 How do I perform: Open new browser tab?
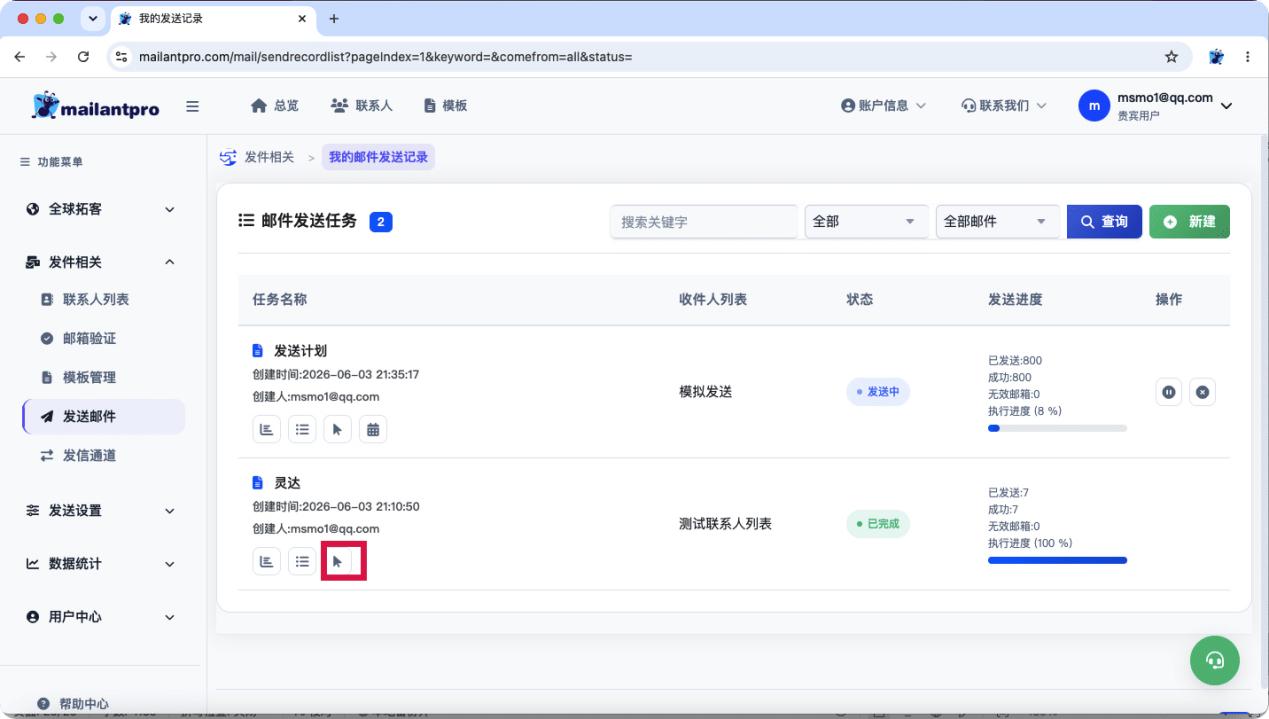pyautogui.click(x=334, y=19)
